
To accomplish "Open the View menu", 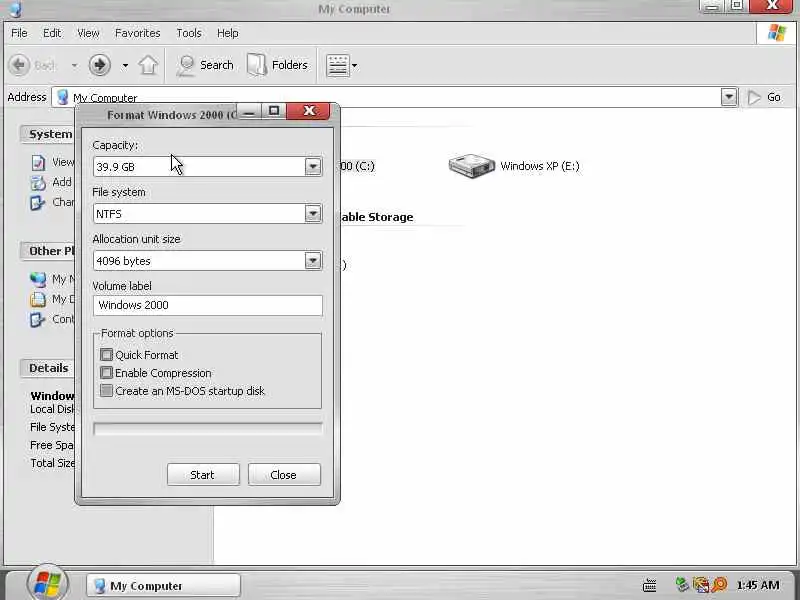I will coord(88,33).
